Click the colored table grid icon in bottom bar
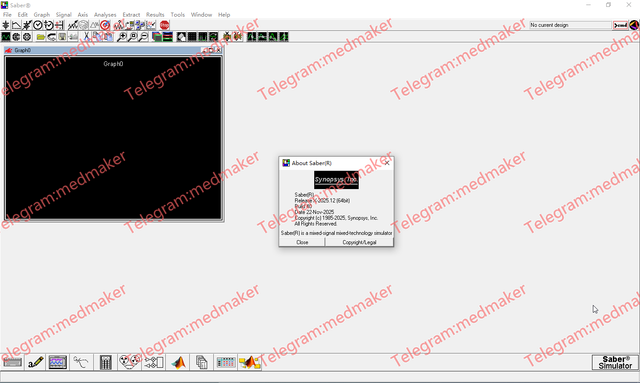 click(226, 362)
